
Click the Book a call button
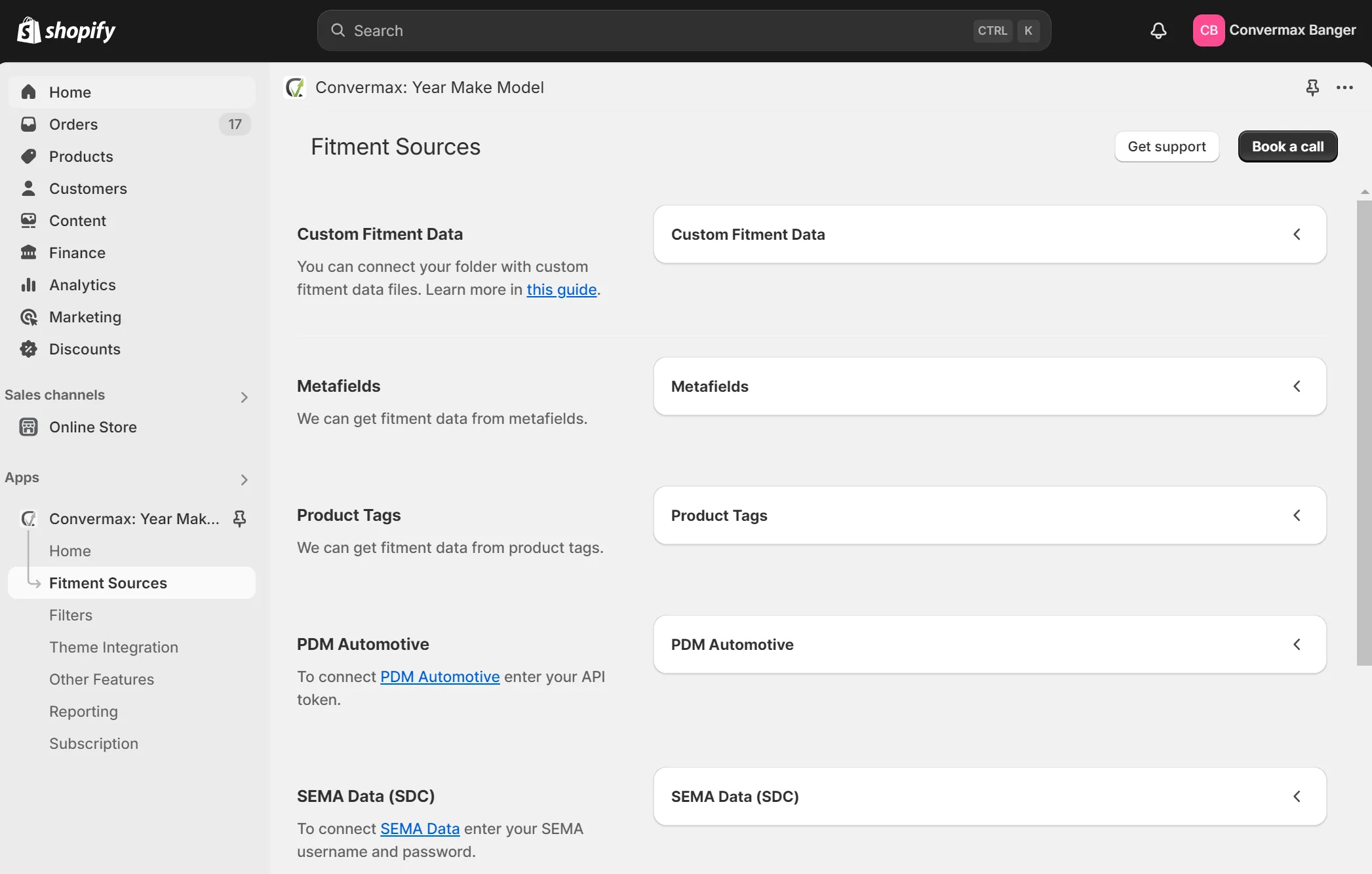pos(1287,146)
